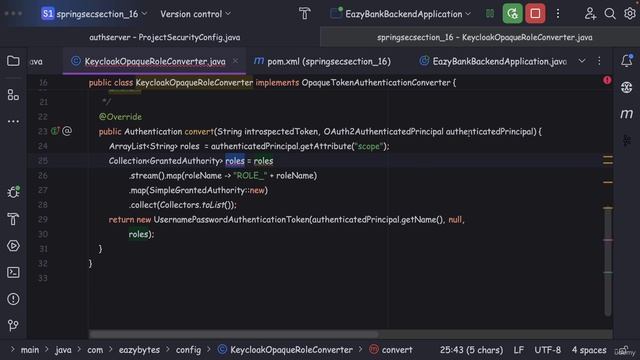Rerun EazyBankBackendApplication green button
This screenshot has height=360, width=640.
click(x=512, y=13)
